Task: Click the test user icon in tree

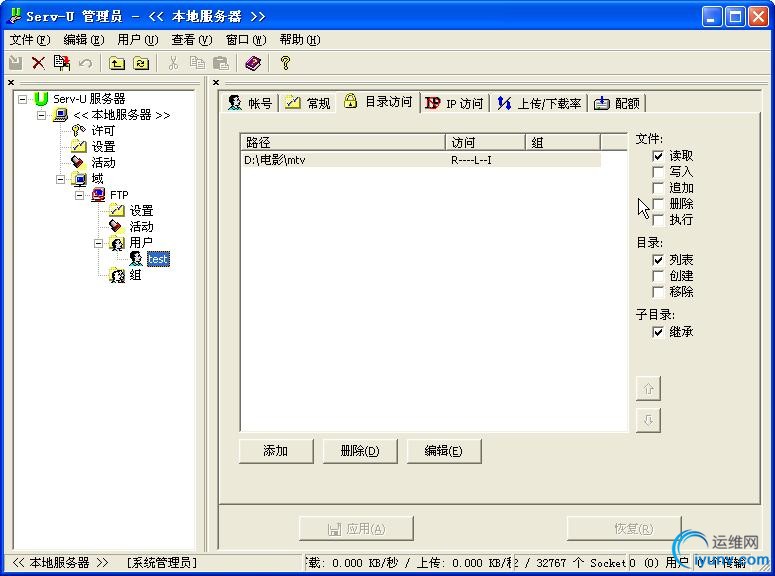Action: tap(136, 259)
